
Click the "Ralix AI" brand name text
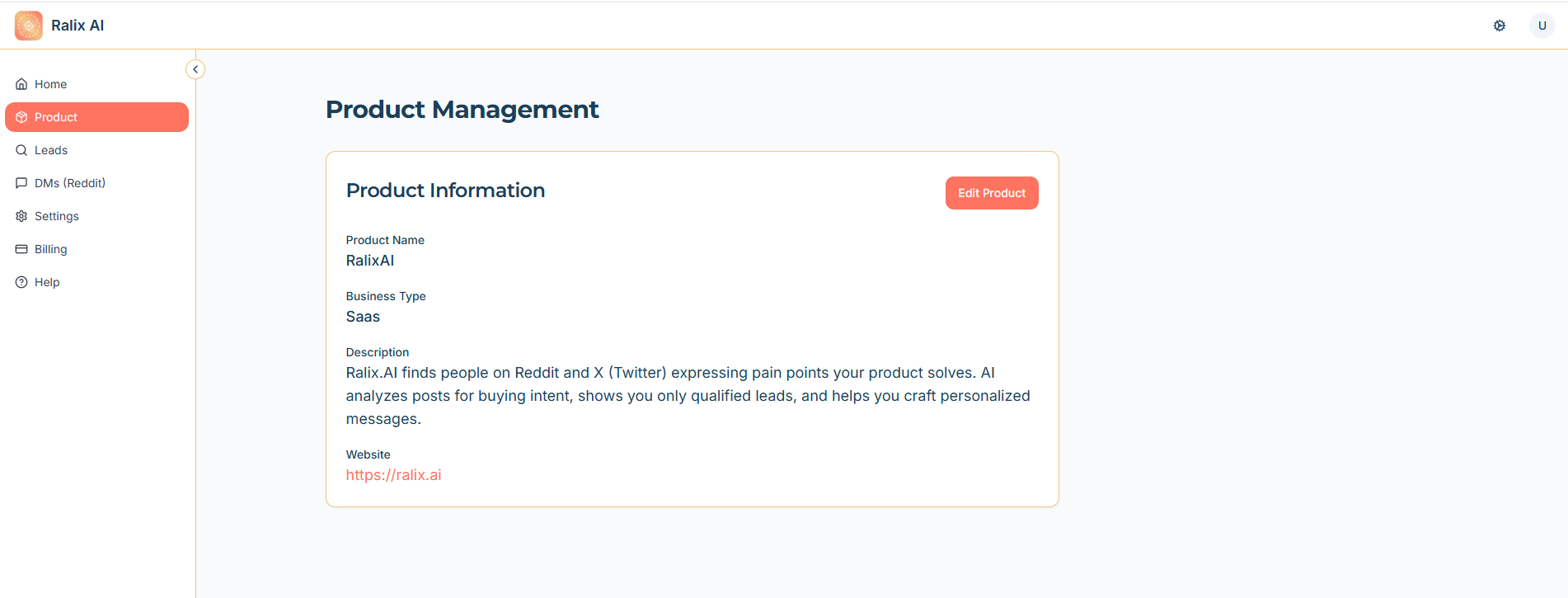[77, 26]
